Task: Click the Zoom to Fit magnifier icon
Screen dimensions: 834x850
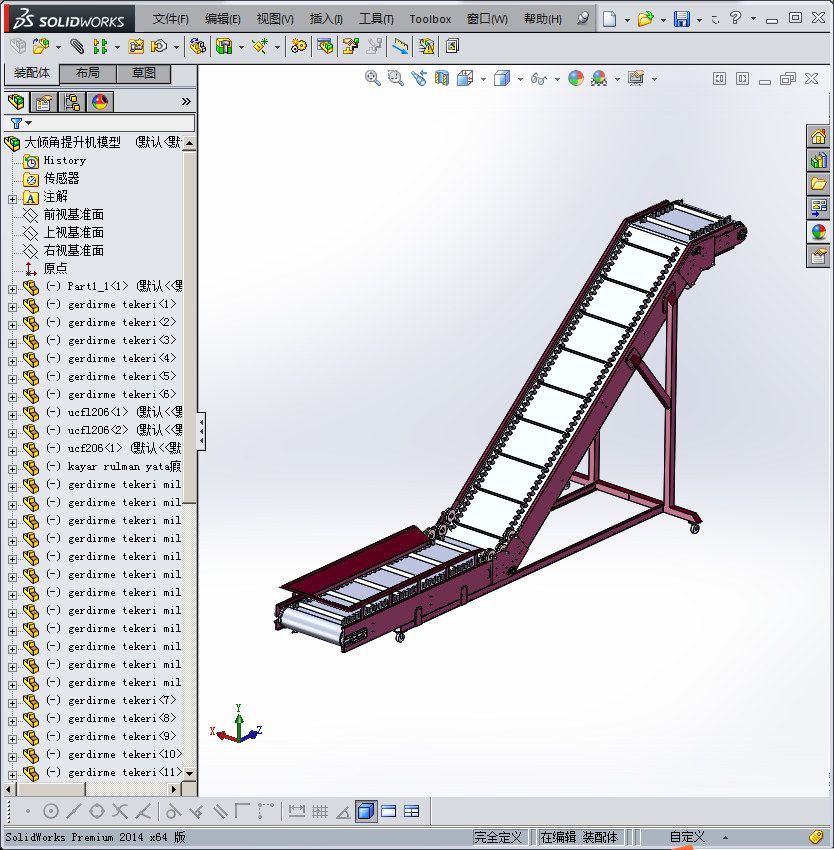Action: [x=373, y=79]
